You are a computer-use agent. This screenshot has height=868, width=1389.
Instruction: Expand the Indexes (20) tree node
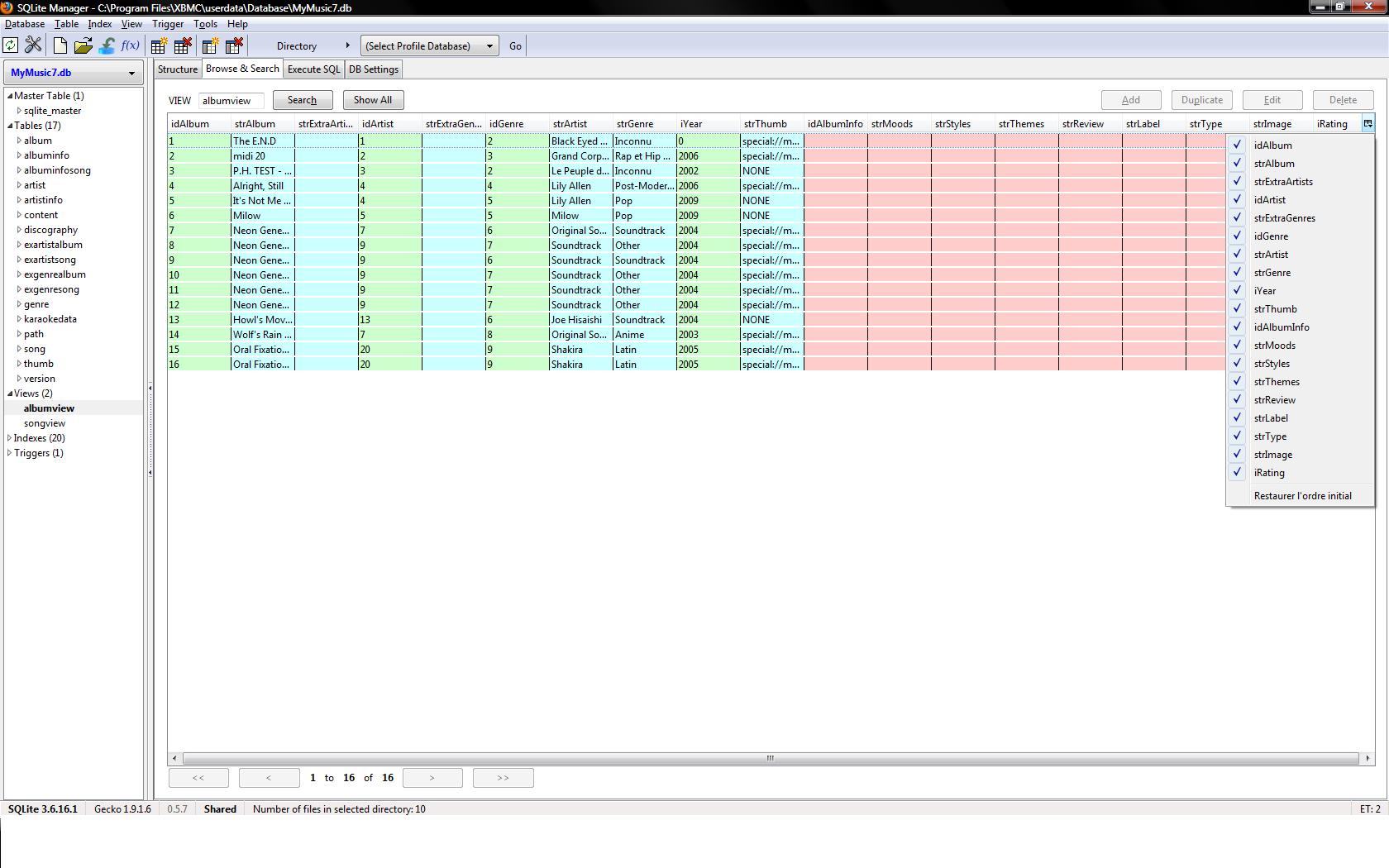(10, 438)
